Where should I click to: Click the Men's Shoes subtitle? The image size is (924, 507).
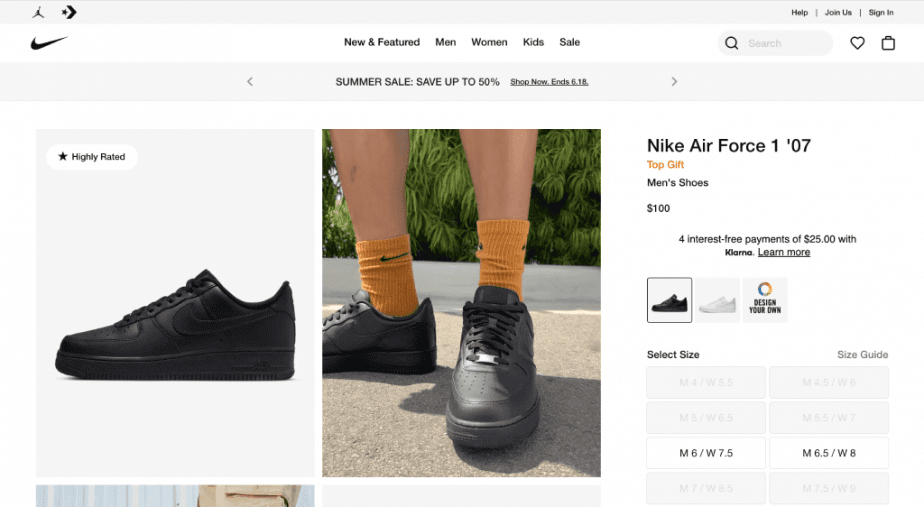(678, 183)
